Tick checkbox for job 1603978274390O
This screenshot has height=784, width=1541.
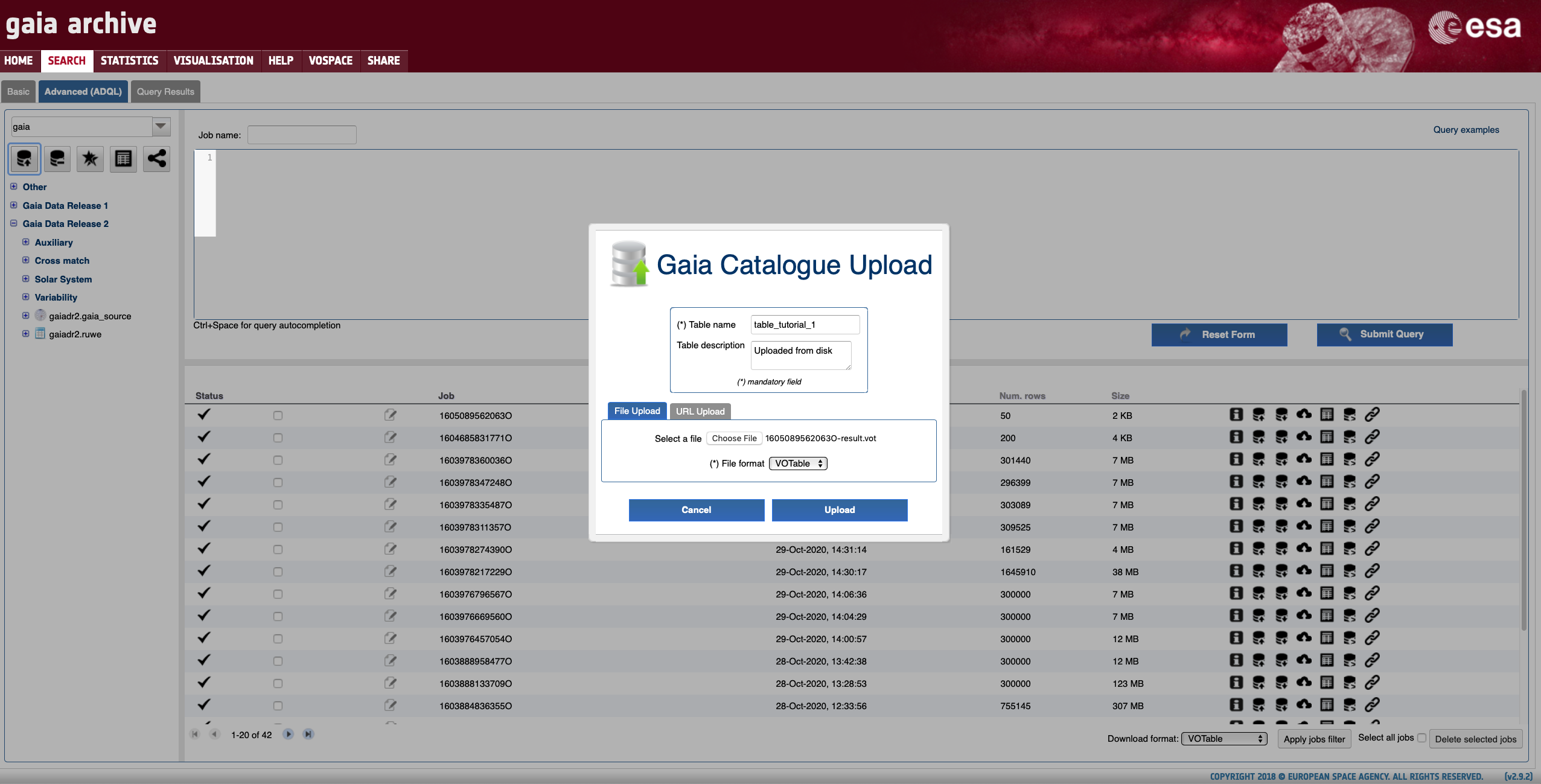coord(278,549)
